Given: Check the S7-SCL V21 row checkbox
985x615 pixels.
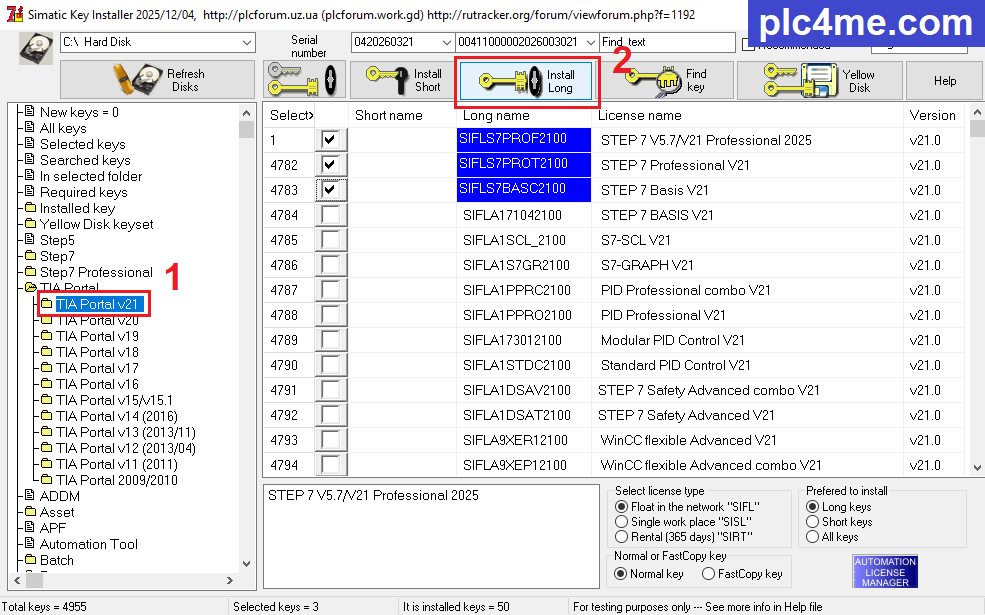Looking at the screenshot, I should coord(329,240).
